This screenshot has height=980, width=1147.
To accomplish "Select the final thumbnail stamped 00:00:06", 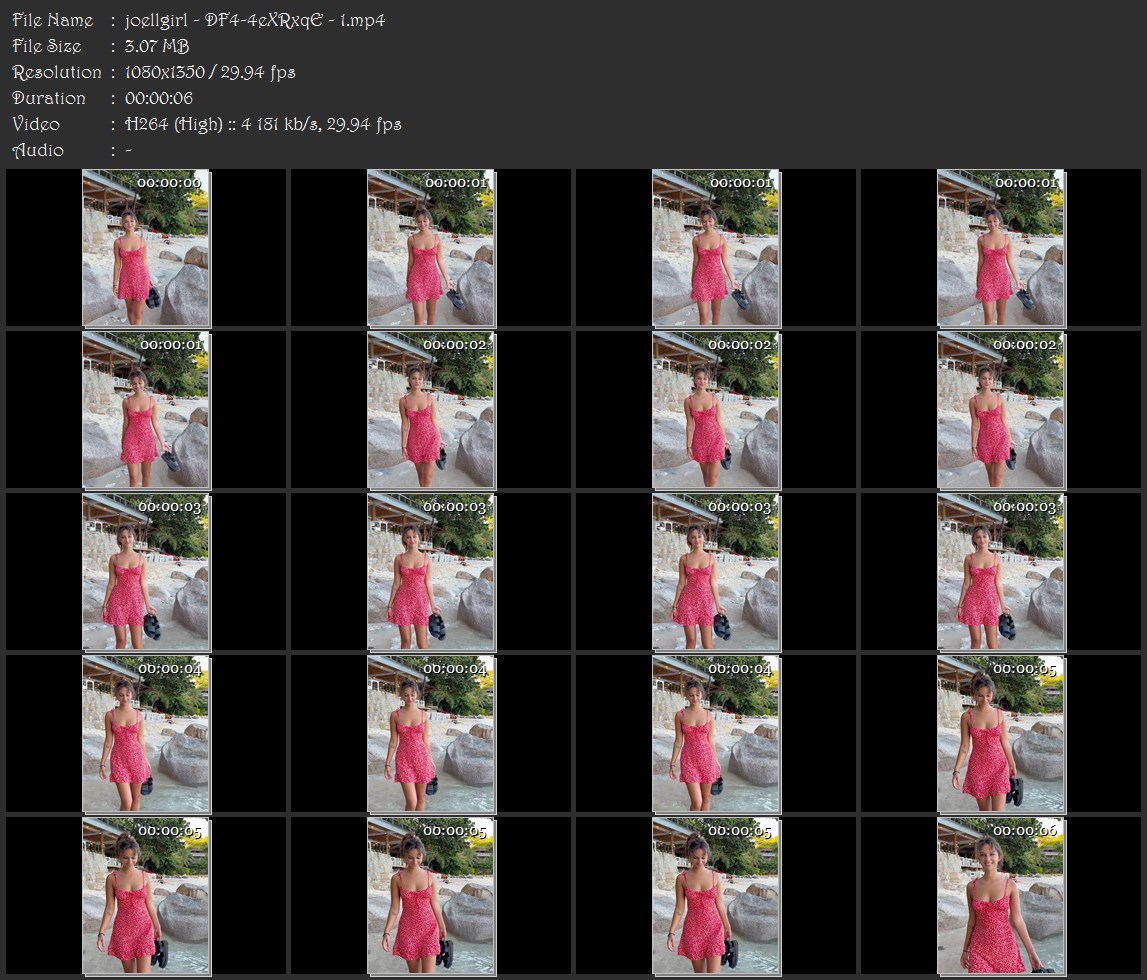I will (1001, 897).
